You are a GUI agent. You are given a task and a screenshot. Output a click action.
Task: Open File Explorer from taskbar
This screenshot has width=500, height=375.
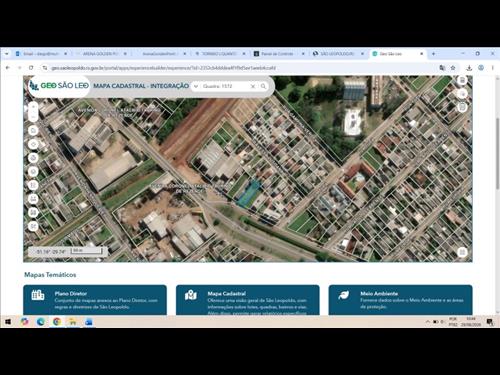(x=73, y=322)
